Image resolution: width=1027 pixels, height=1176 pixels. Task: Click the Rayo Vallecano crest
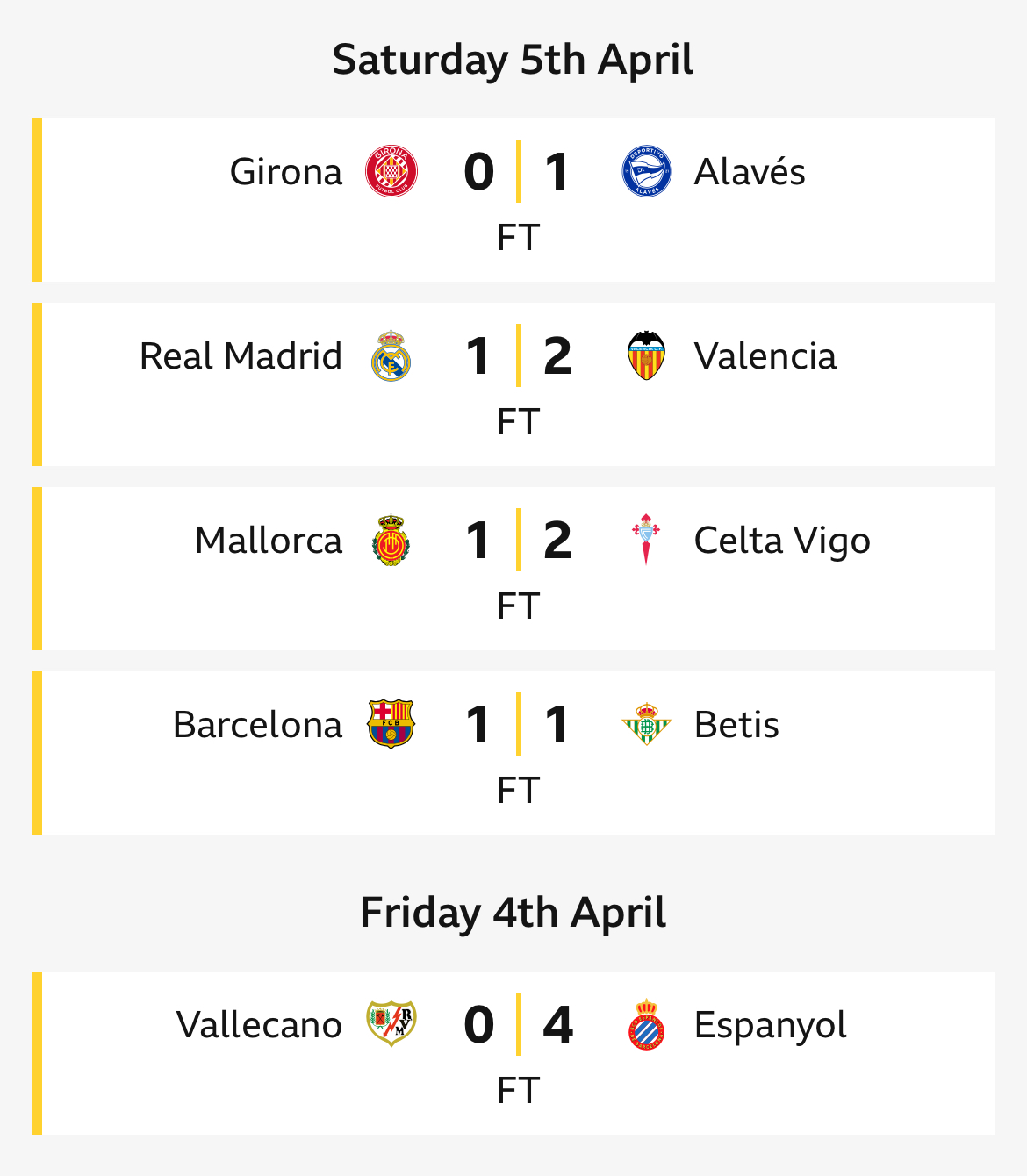(x=391, y=1024)
